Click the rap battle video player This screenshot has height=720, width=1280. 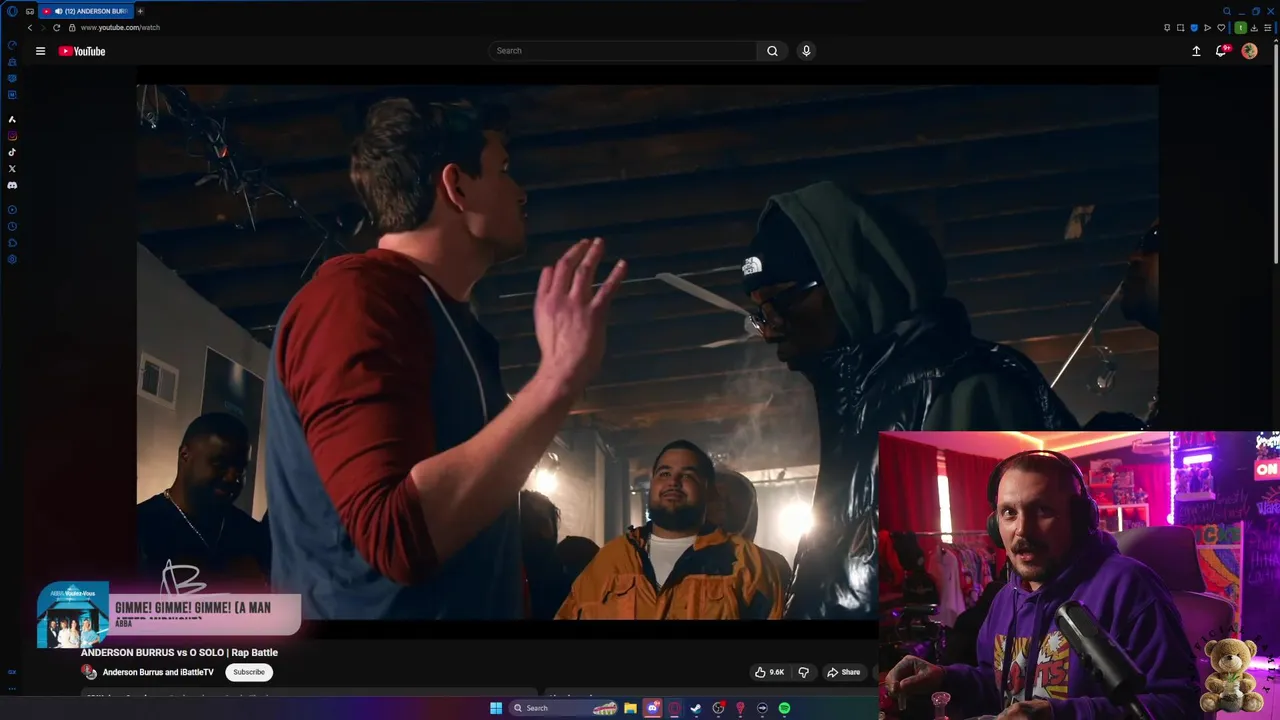(647, 352)
